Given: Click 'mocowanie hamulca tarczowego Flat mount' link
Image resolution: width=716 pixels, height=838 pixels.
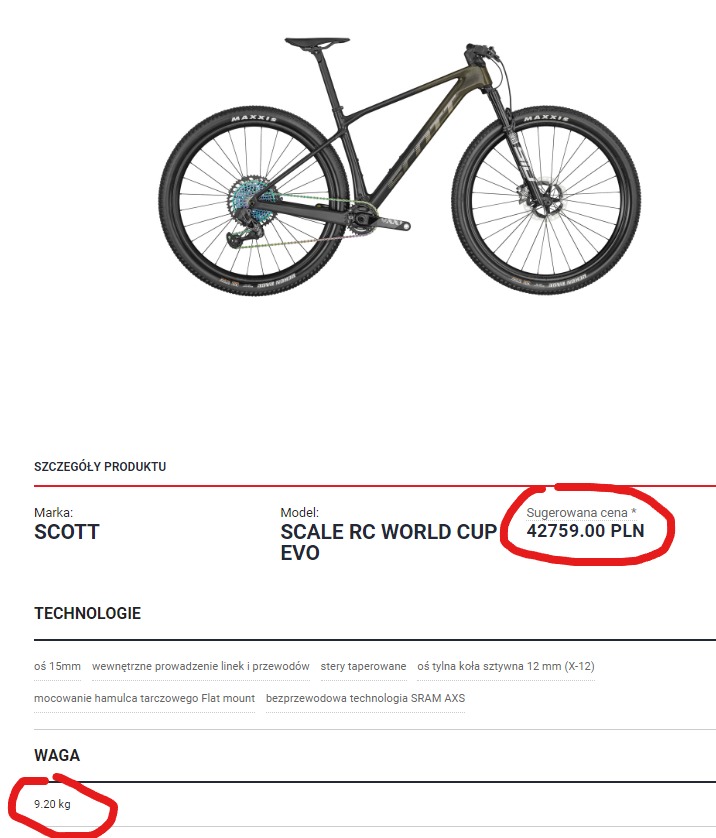Looking at the screenshot, I should click(x=144, y=698).
